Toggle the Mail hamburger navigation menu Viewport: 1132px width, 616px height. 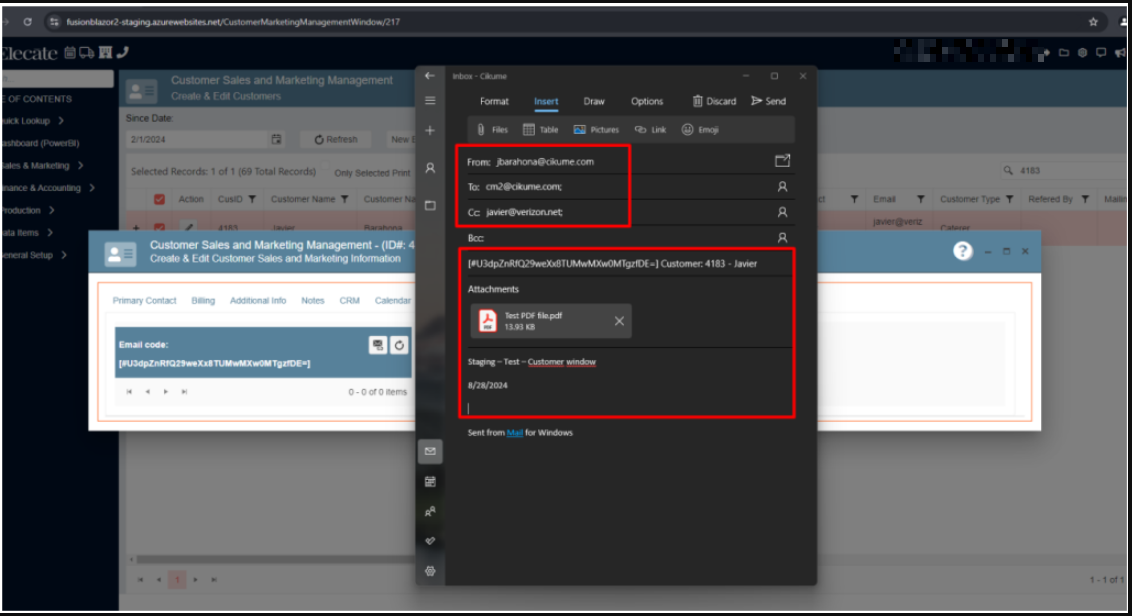(x=430, y=101)
